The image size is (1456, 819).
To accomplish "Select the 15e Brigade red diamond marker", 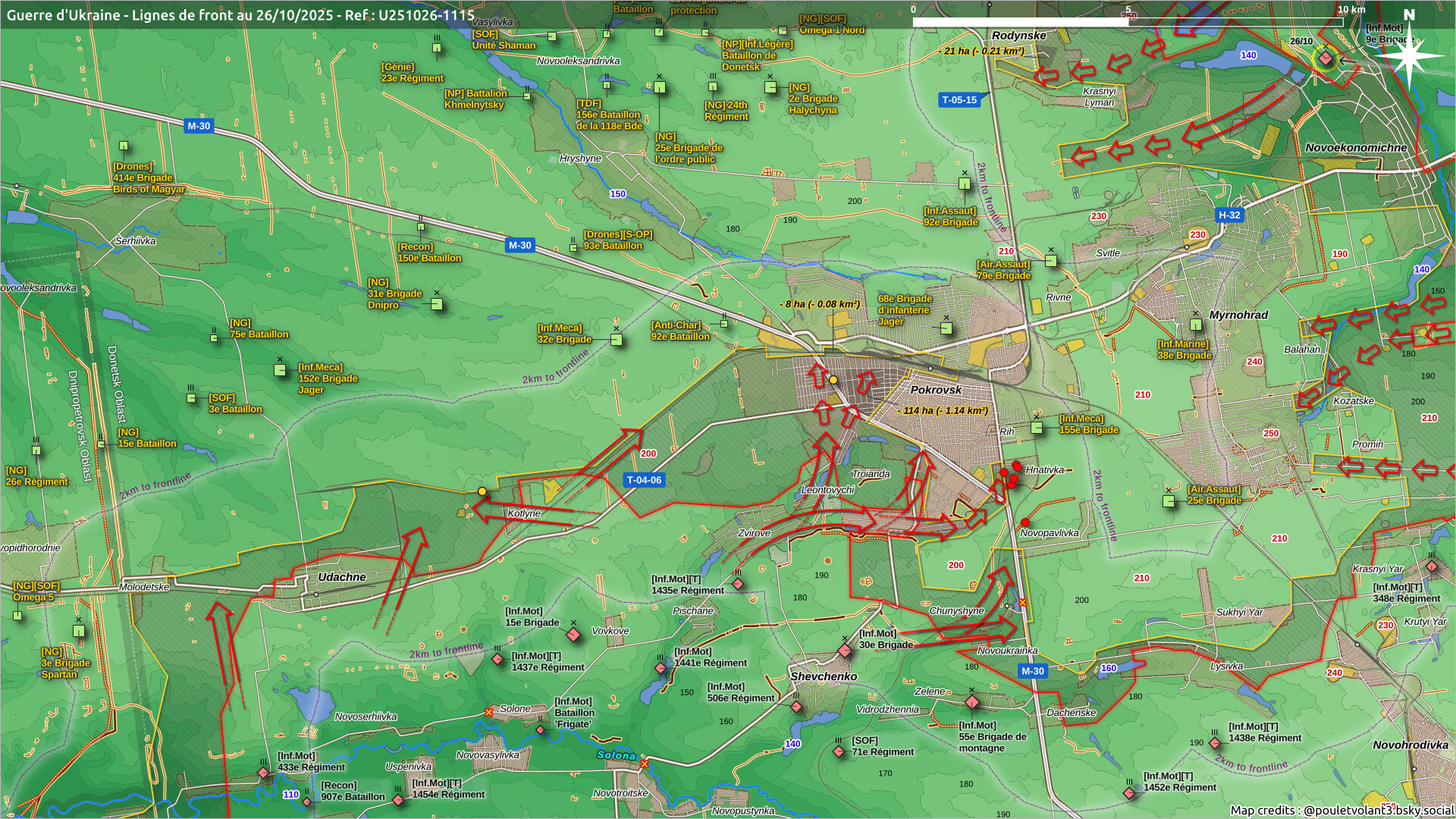I will (x=573, y=634).
